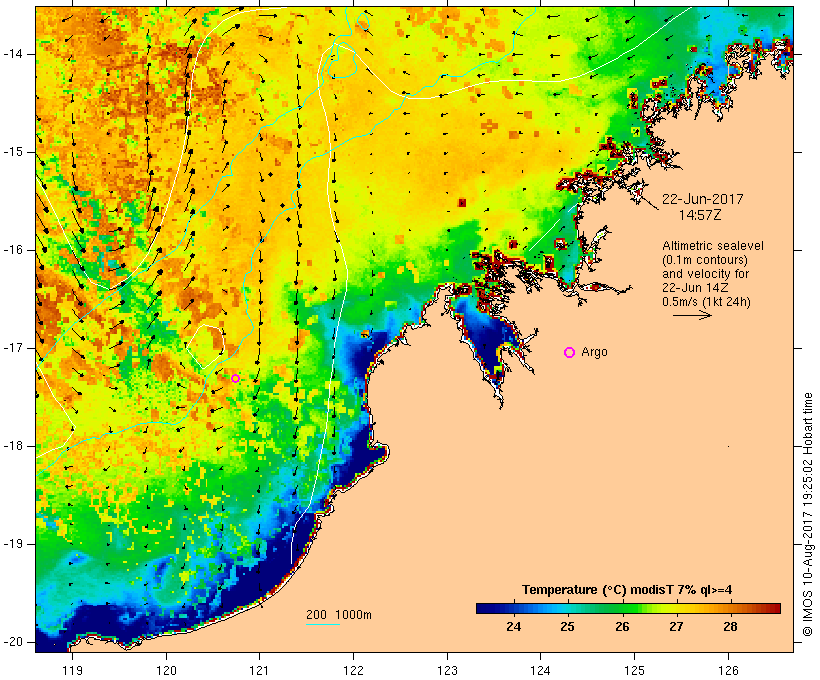Click longitude axis label 120
Viewport: 820px width, 680px height.
[x=166, y=670]
